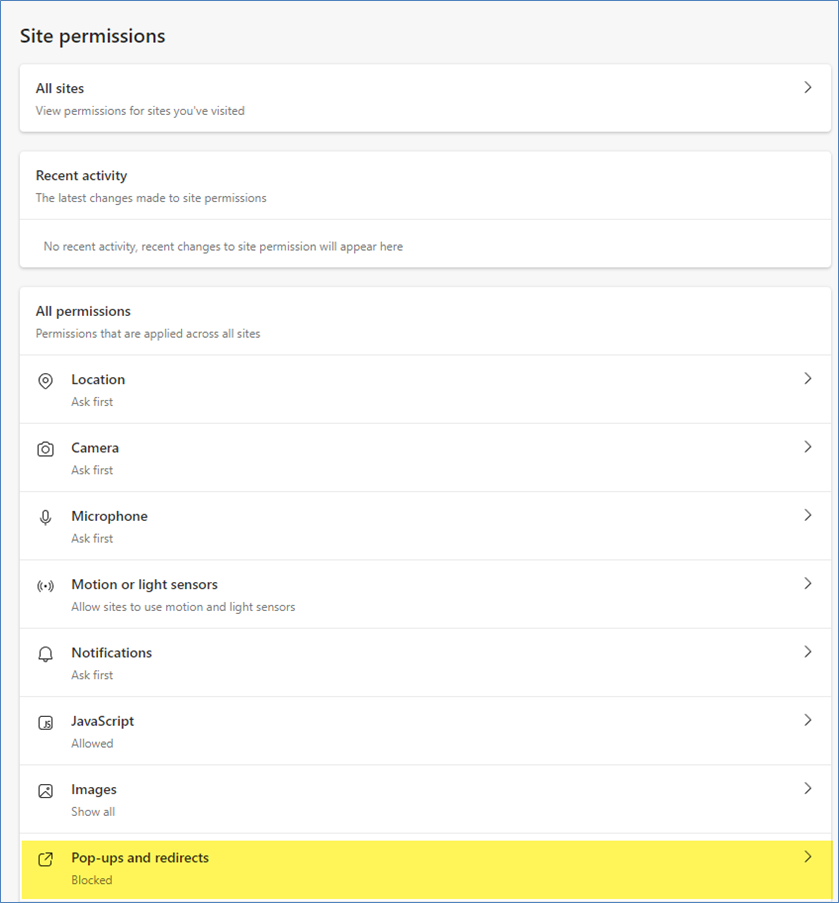This screenshot has height=903, width=839.
Task: Expand Notifications using its right chevron
Action: [808, 652]
